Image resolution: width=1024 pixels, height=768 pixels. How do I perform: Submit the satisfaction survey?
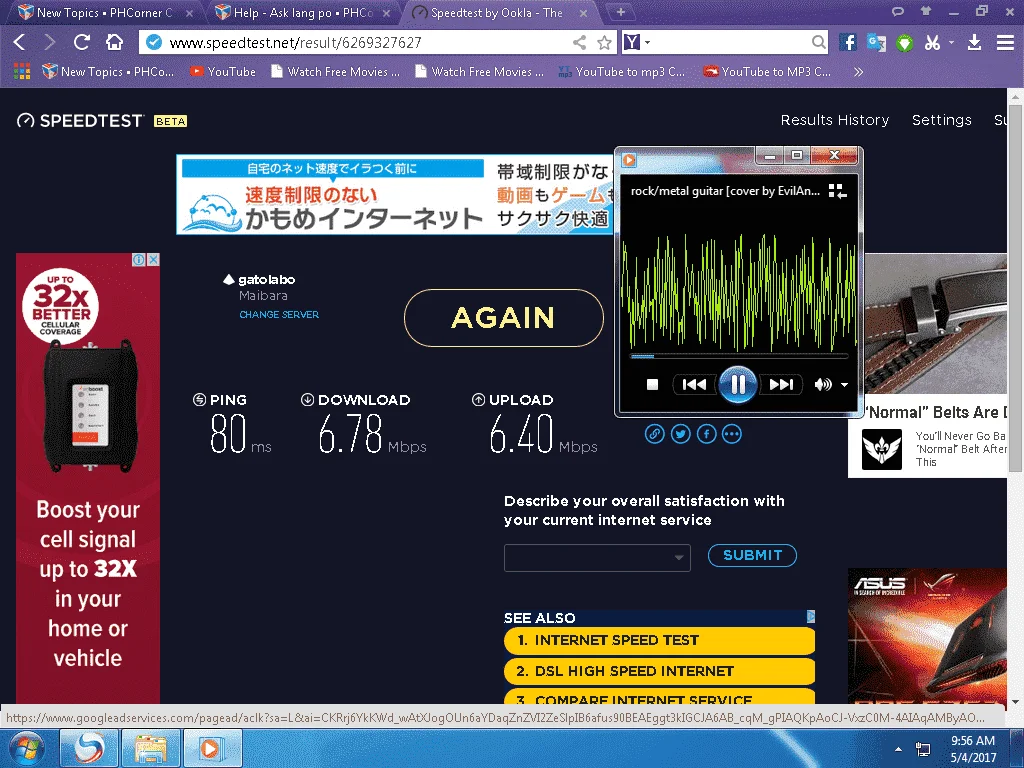tap(752, 555)
